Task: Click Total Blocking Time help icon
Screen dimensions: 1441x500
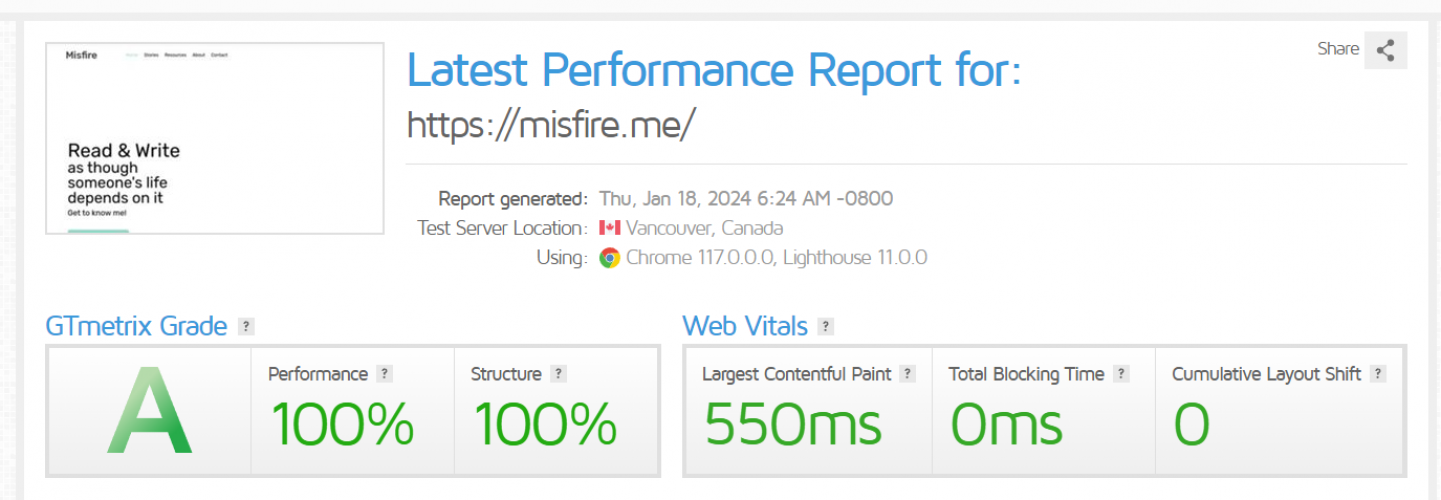Action: pos(1121,374)
